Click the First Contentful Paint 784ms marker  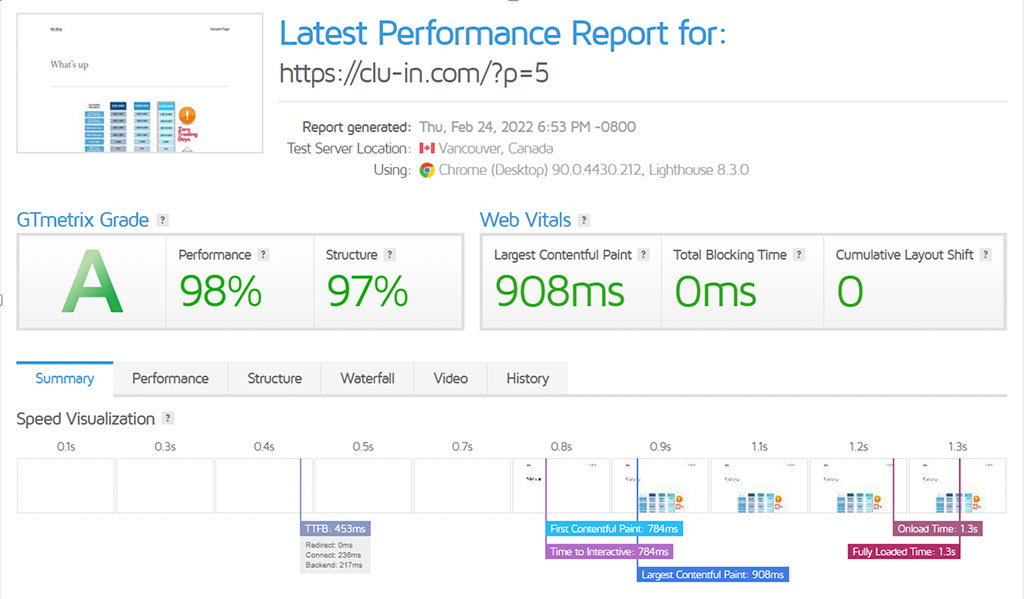[x=614, y=529]
